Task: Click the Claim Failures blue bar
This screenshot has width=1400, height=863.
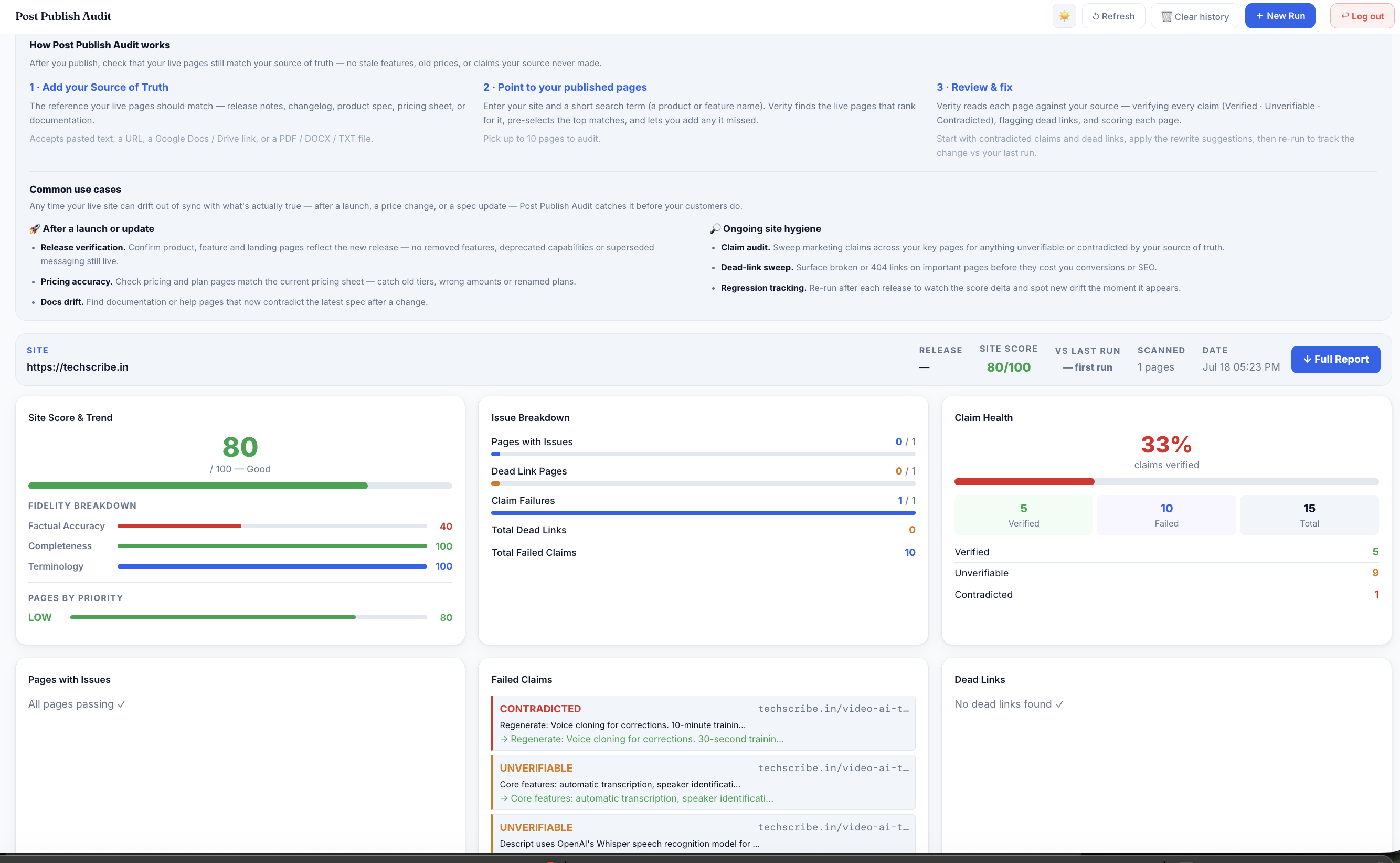Action: (x=703, y=512)
